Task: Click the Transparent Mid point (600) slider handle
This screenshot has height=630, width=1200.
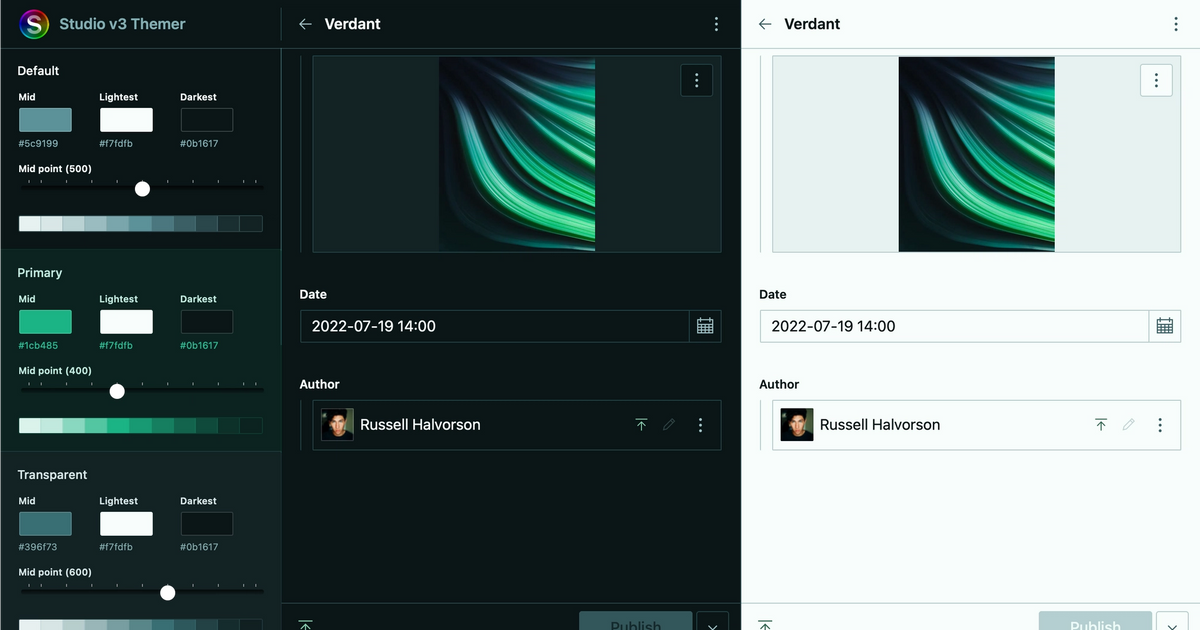Action: click(167, 593)
